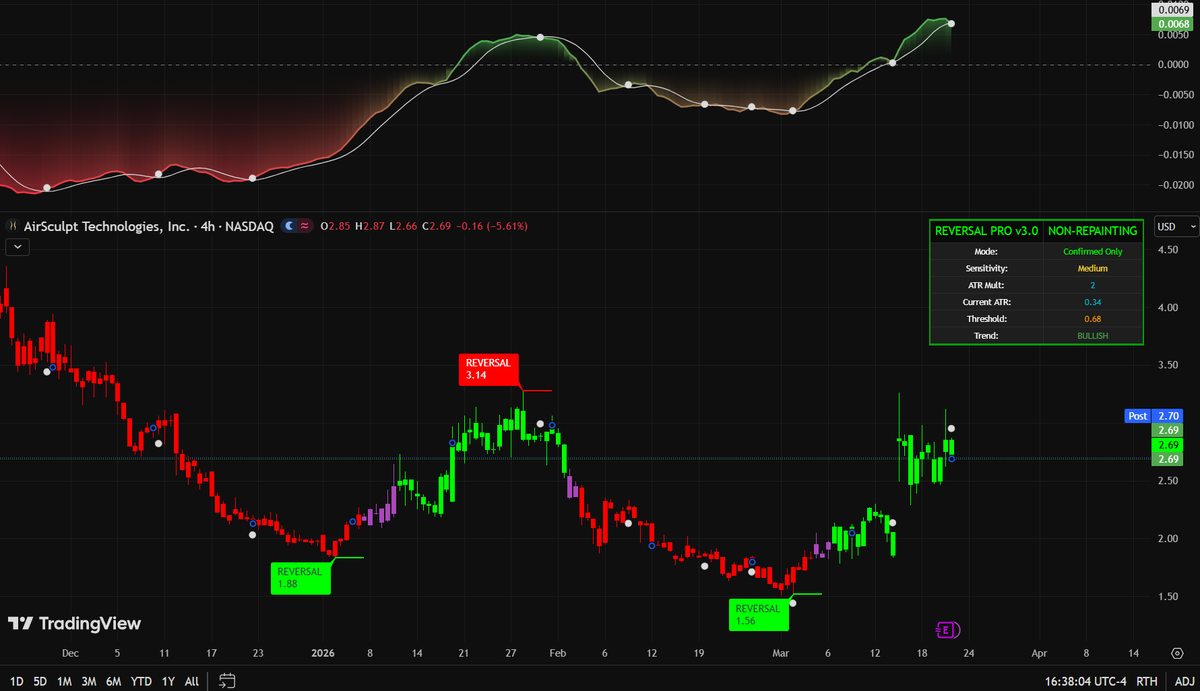The height and width of the screenshot is (691, 1200).
Task: Click REVERSAL PRO v3.0 table header
Action: 986,231
